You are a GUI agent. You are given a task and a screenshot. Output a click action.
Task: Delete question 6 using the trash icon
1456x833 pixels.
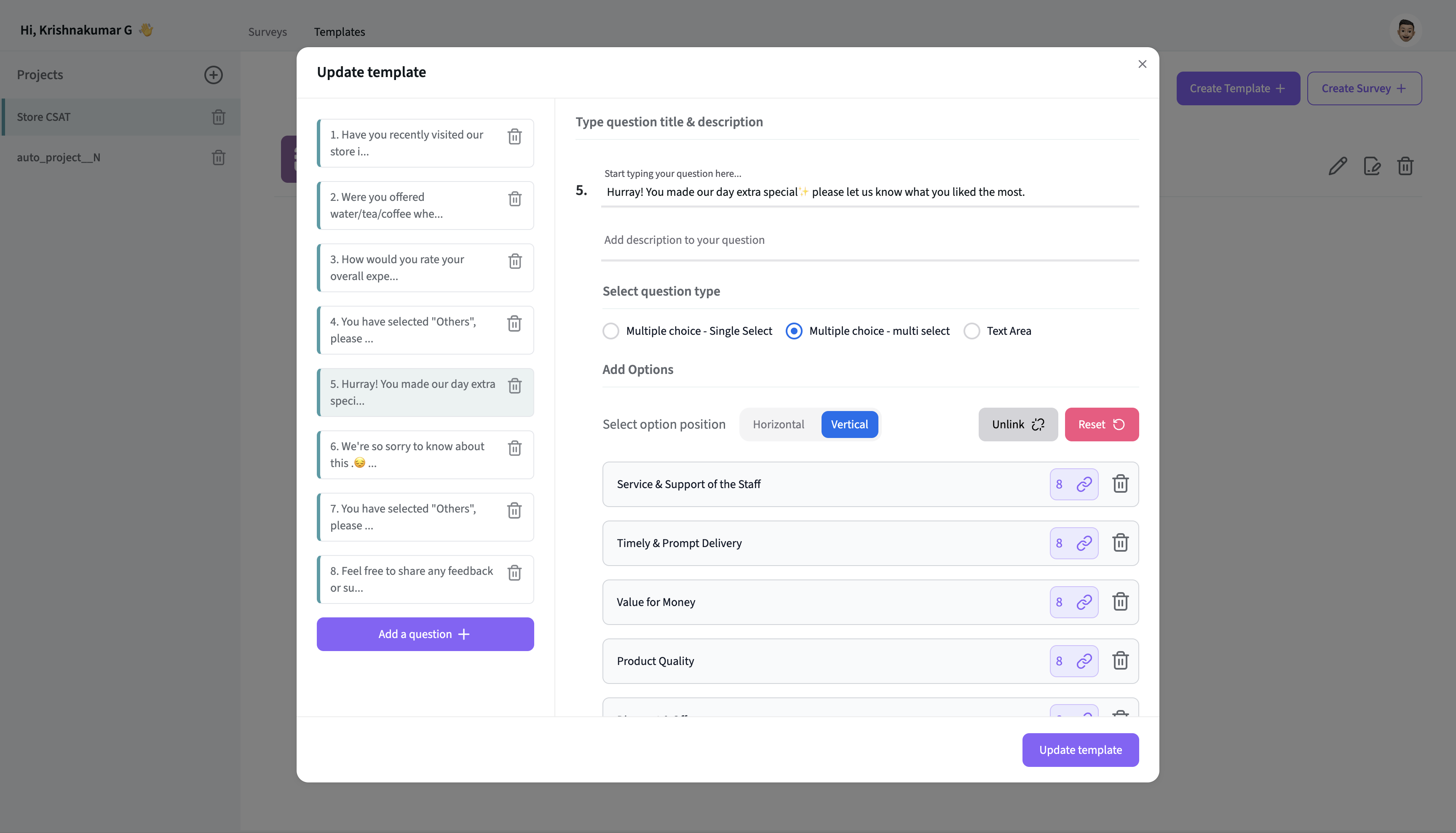pyautogui.click(x=514, y=448)
